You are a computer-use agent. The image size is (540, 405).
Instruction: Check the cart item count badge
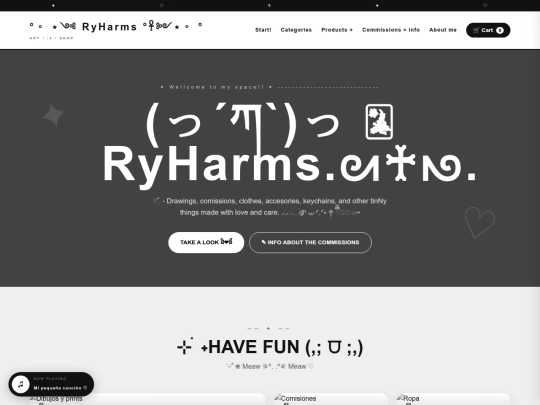(x=500, y=30)
